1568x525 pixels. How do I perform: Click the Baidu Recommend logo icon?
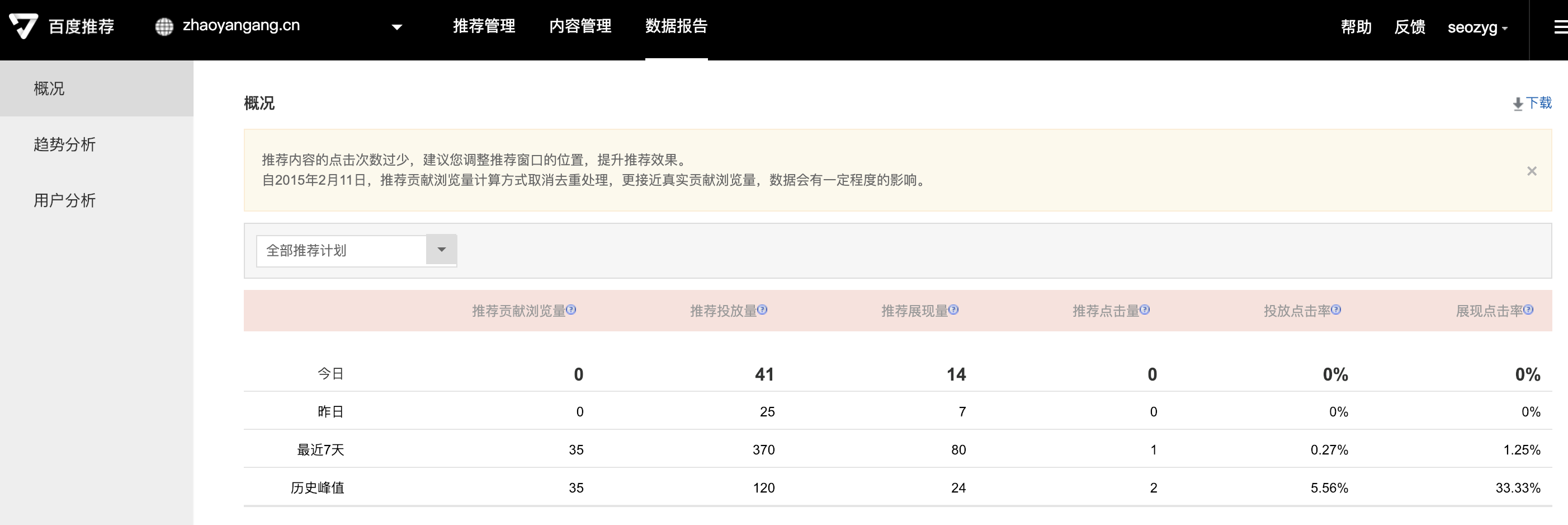click(x=23, y=26)
